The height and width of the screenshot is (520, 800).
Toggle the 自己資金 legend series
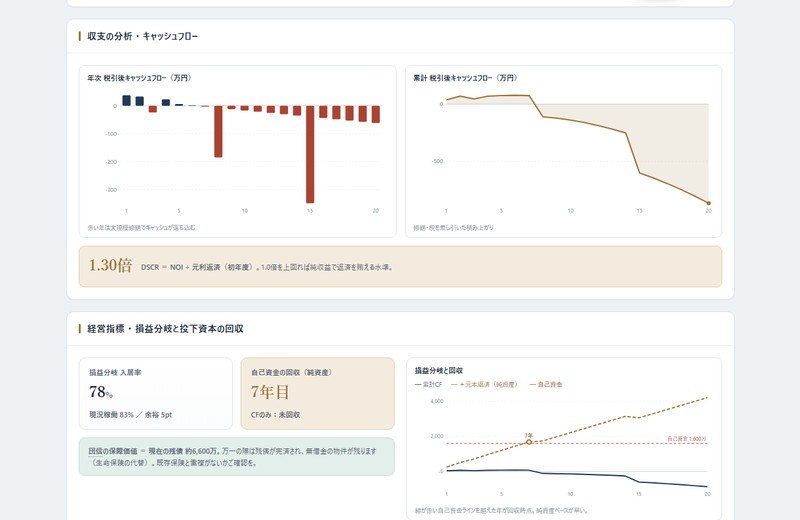(x=545, y=384)
